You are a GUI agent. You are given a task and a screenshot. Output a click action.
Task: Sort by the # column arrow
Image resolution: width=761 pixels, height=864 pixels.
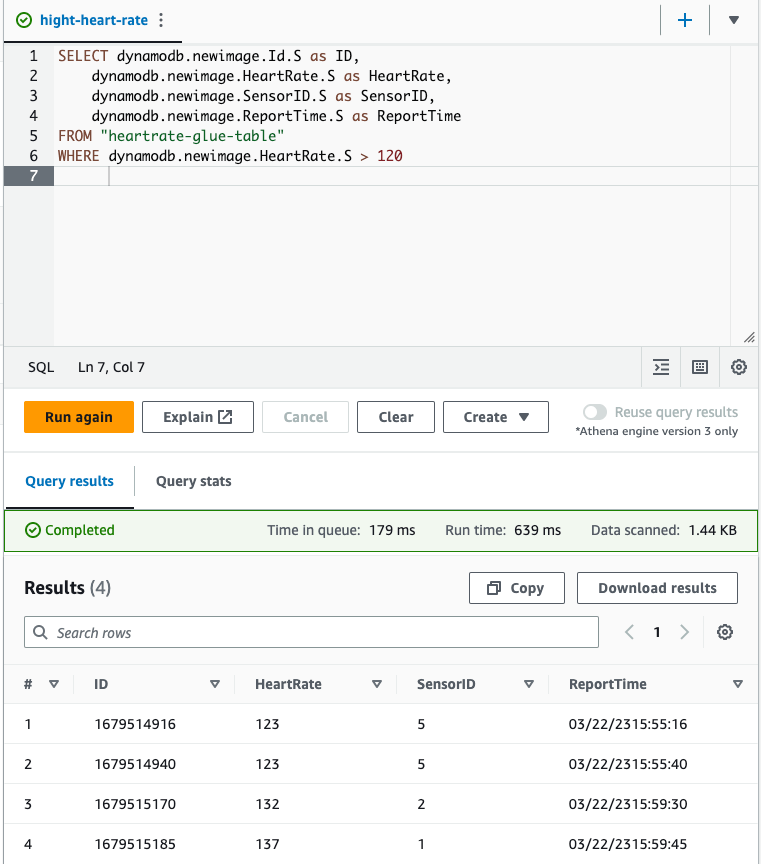click(53, 684)
